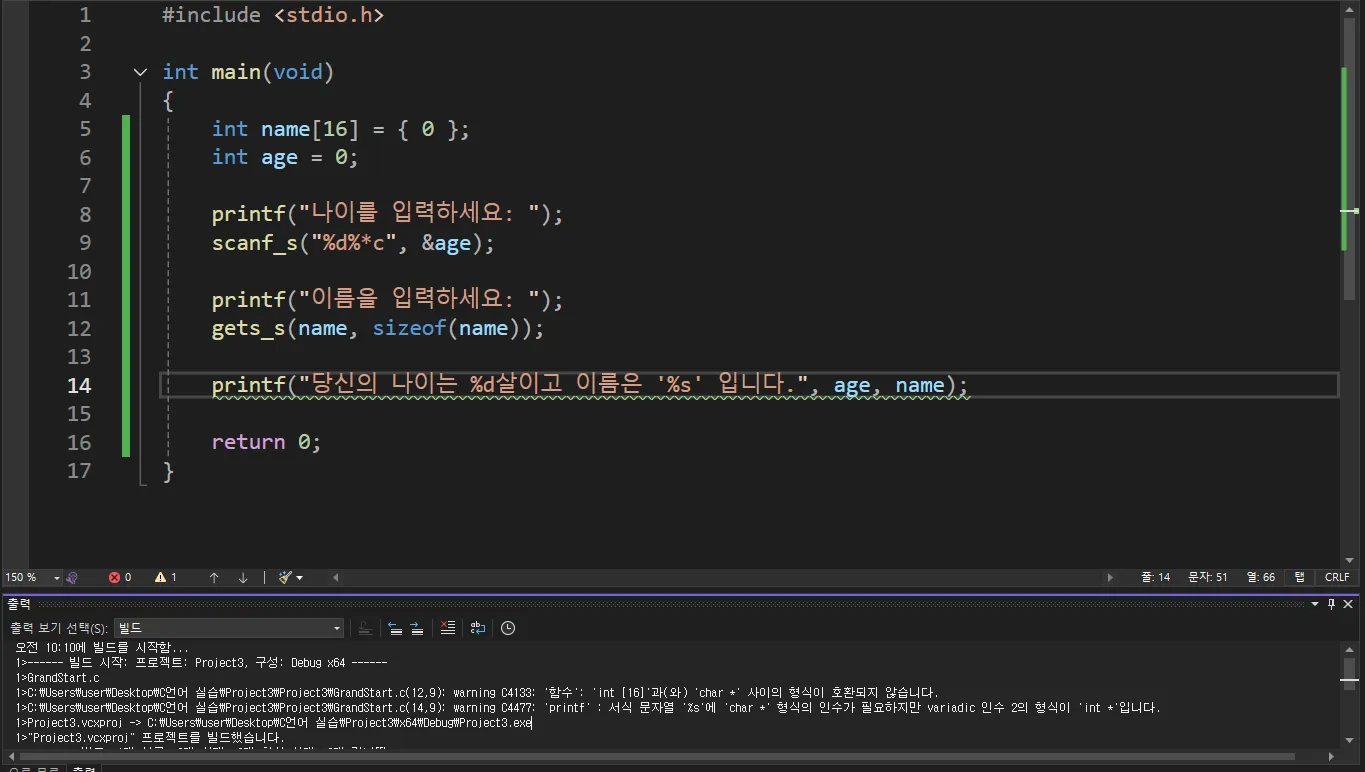
Task: Click the scanf_s call on line 9
Action: pos(353,243)
